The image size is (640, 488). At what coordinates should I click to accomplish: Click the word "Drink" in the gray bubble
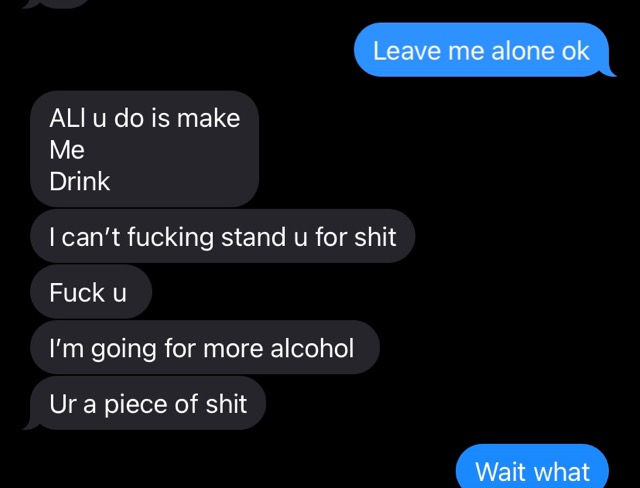tap(80, 181)
